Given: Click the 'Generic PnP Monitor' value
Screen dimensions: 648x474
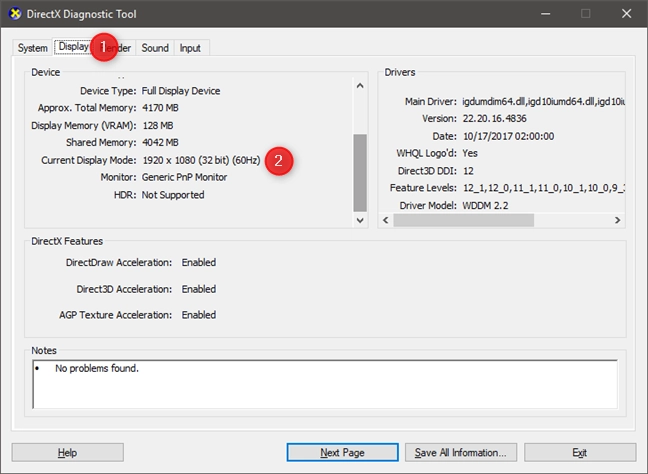Looking at the screenshot, I should tap(184, 177).
